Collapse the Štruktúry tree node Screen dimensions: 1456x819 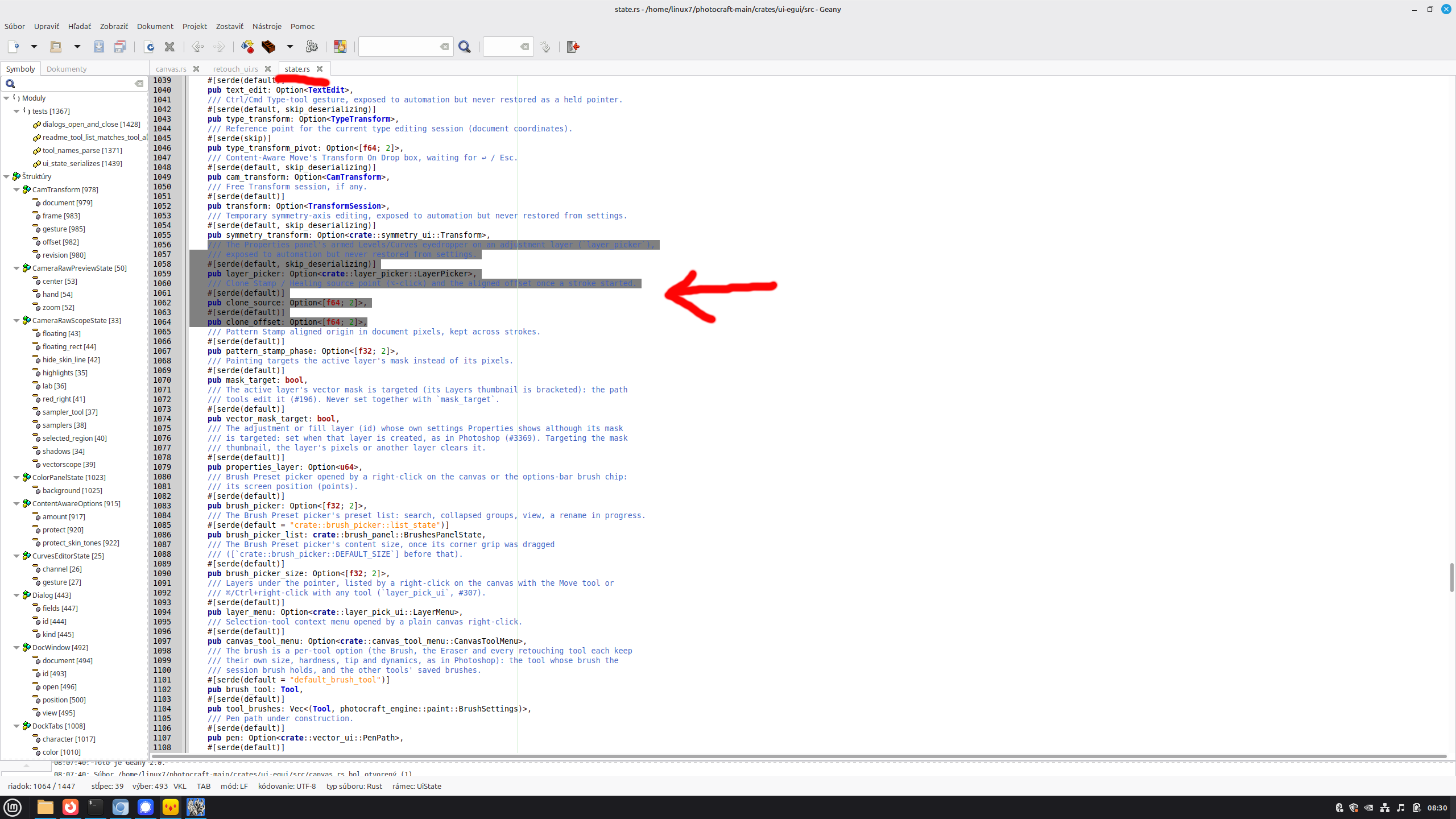[x=6, y=177]
